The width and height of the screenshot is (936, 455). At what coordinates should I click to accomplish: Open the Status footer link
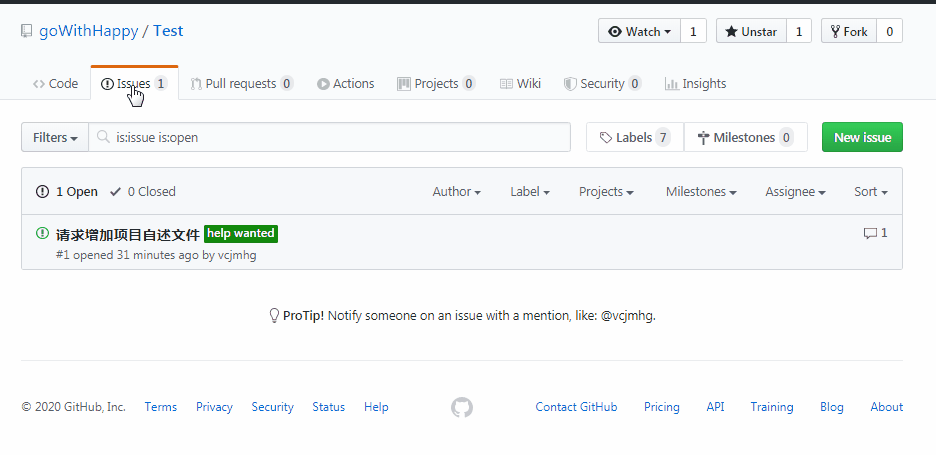[x=328, y=407]
